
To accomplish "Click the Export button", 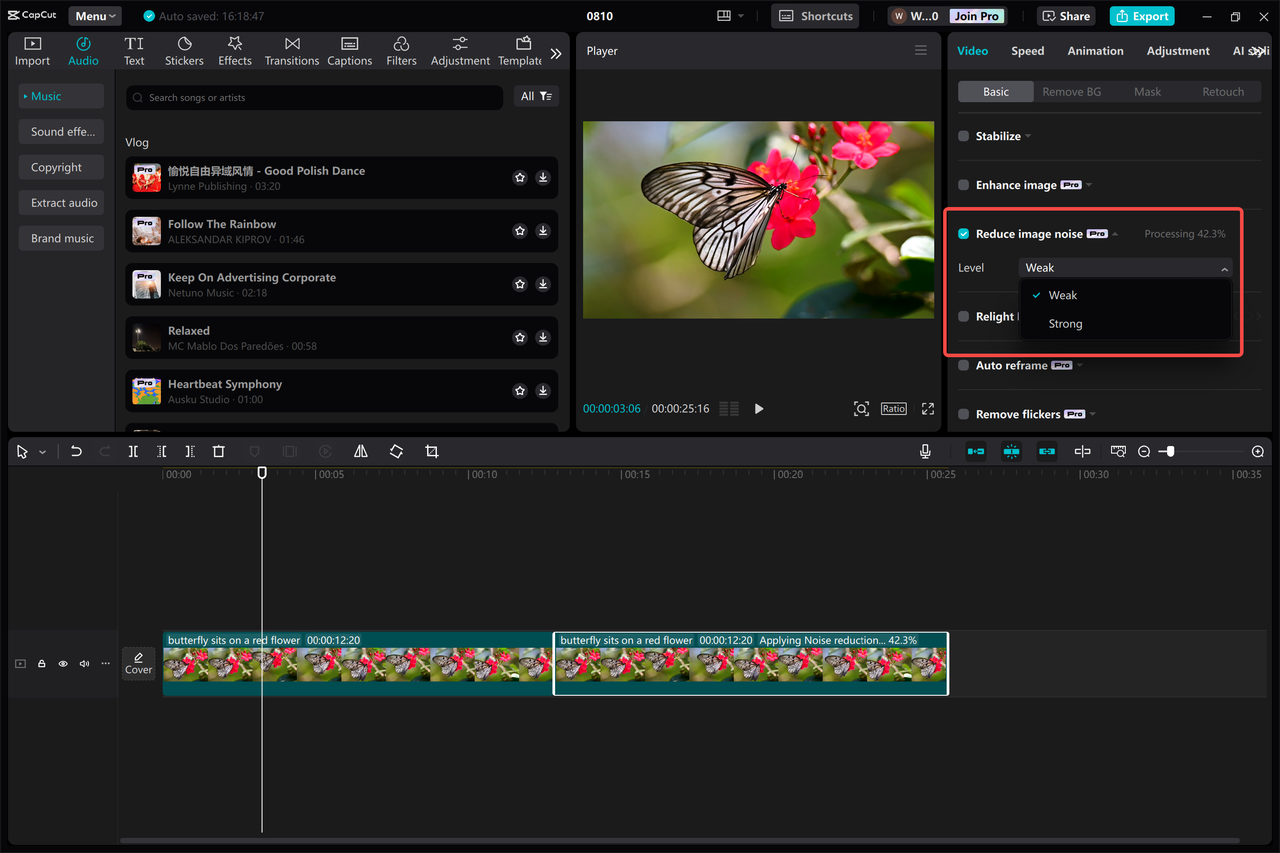I will pos(1141,16).
